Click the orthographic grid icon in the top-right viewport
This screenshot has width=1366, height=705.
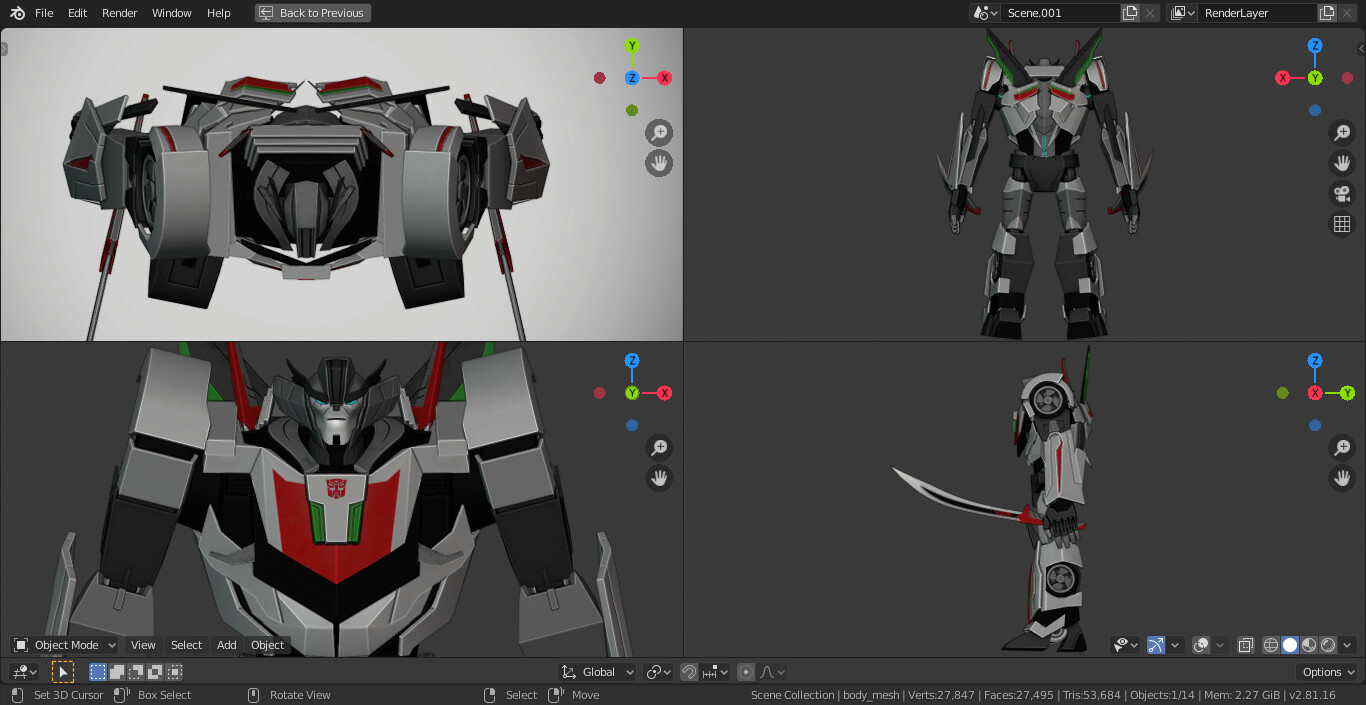click(x=1341, y=224)
